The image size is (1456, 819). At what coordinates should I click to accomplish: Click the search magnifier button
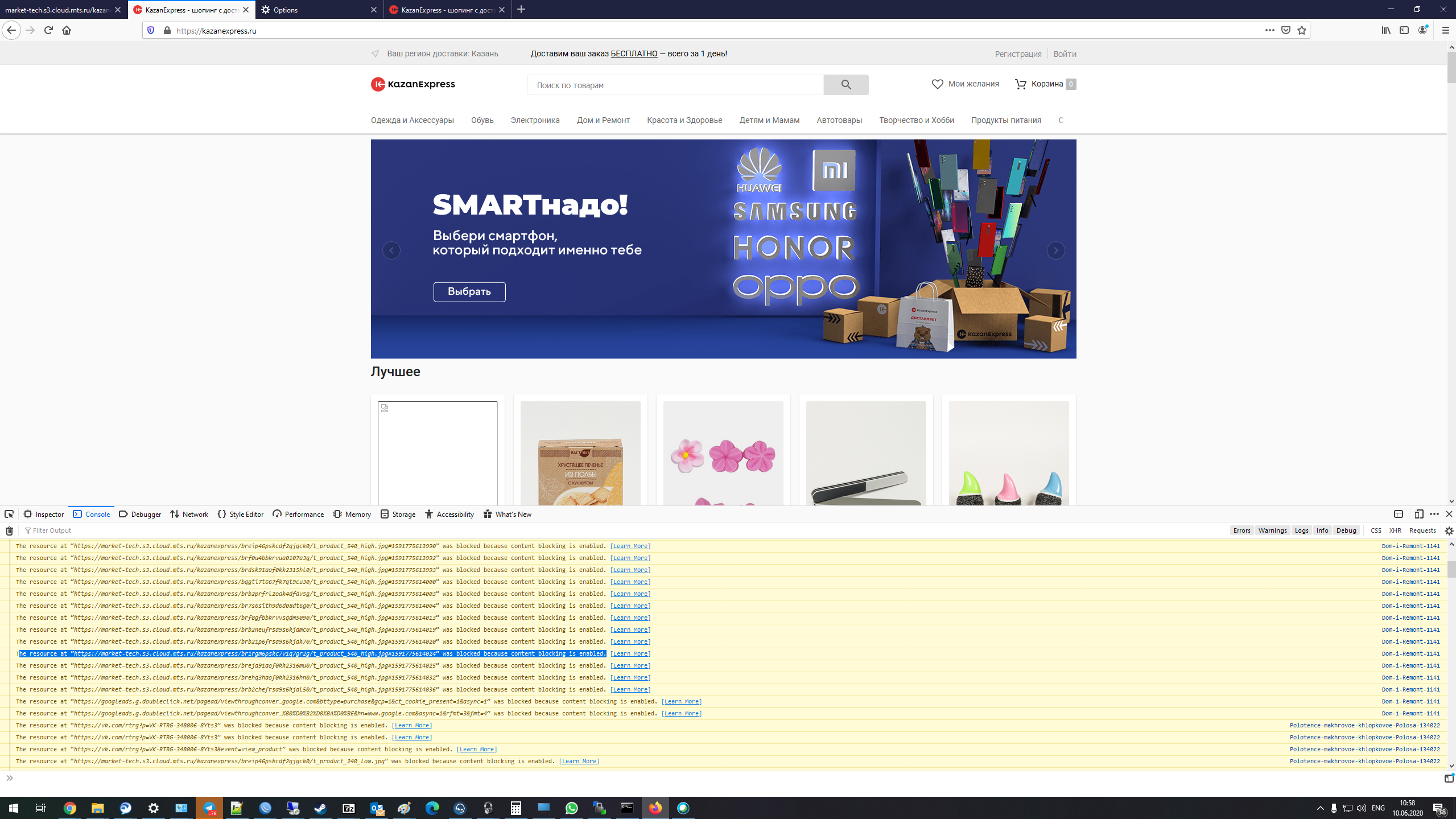(846, 85)
